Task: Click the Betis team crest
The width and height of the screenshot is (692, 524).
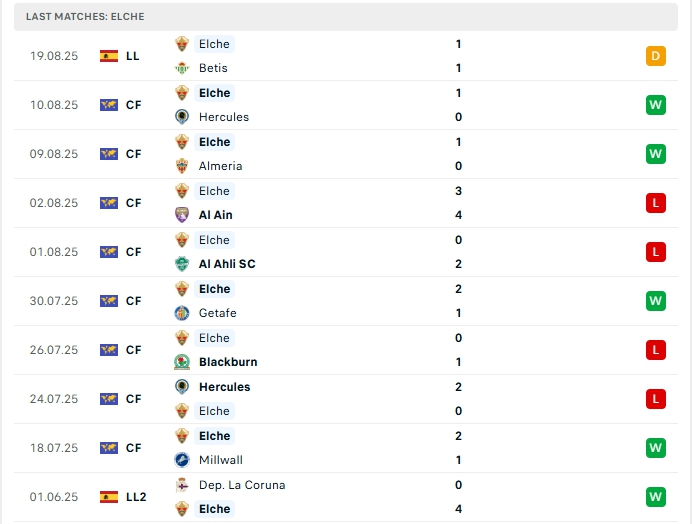Action: pyautogui.click(x=182, y=68)
